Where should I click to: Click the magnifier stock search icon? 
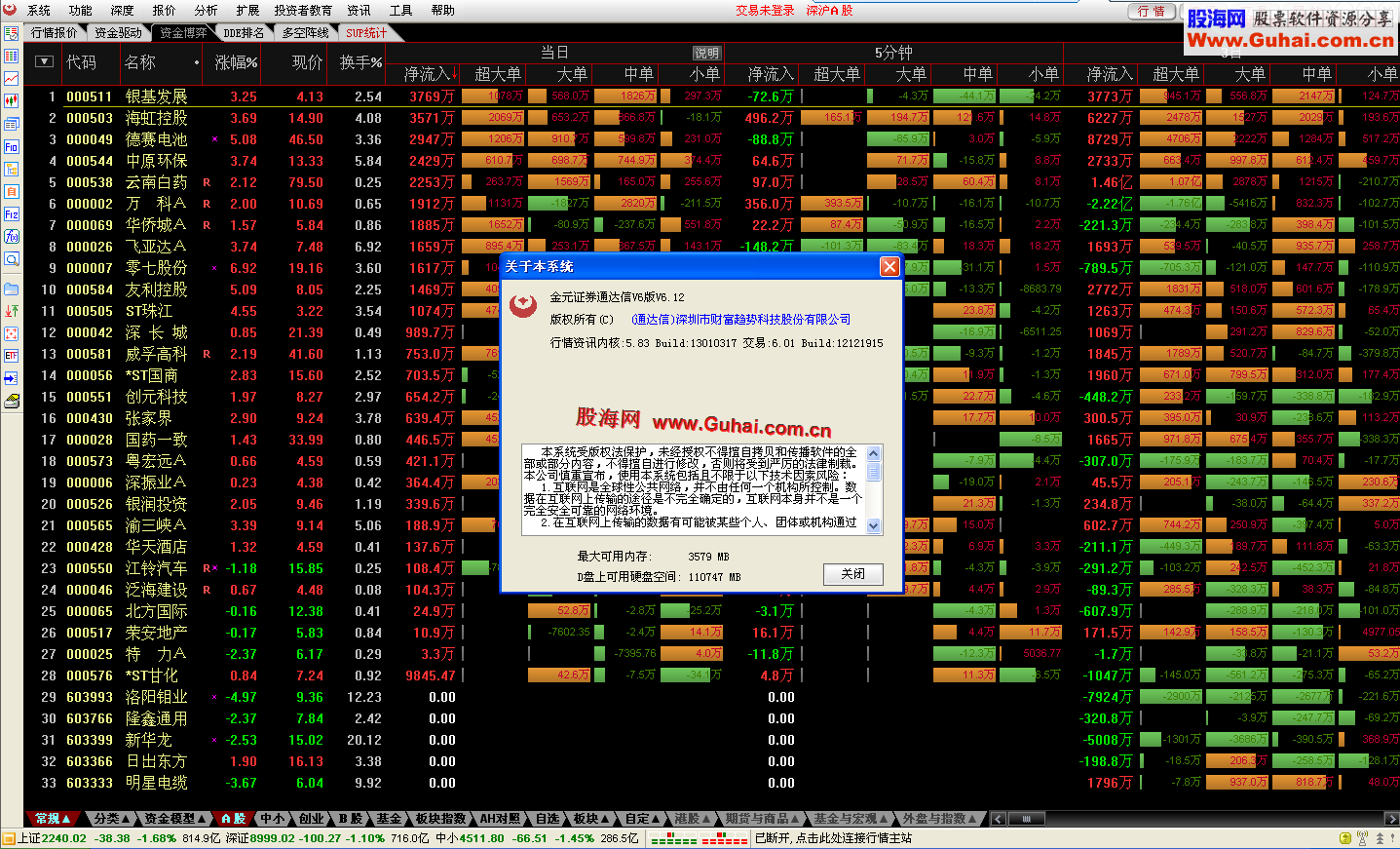coord(12,259)
